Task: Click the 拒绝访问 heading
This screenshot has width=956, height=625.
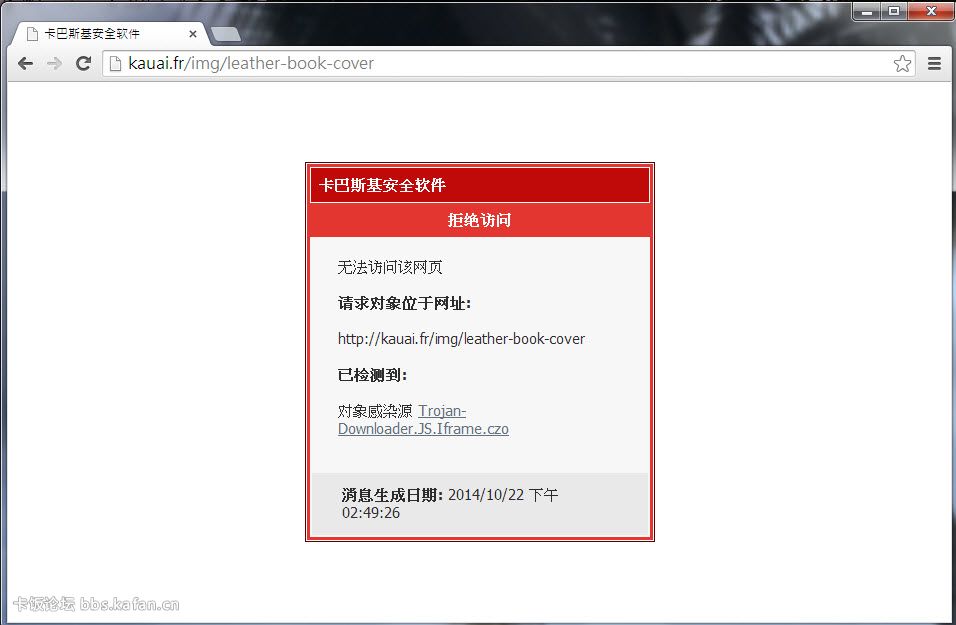Action: [480, 220]
